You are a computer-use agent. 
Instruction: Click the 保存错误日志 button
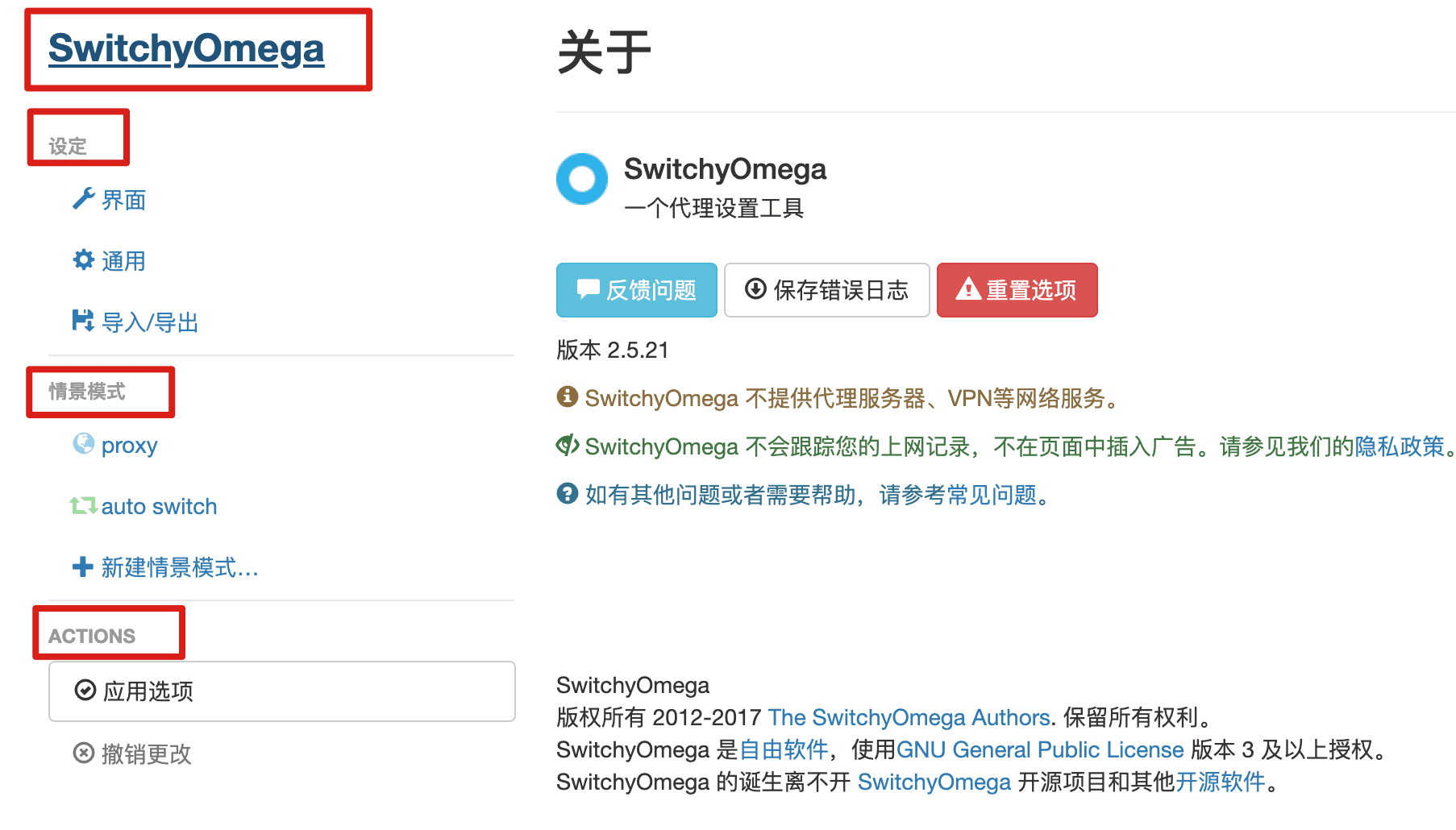[x=827, y=290]
